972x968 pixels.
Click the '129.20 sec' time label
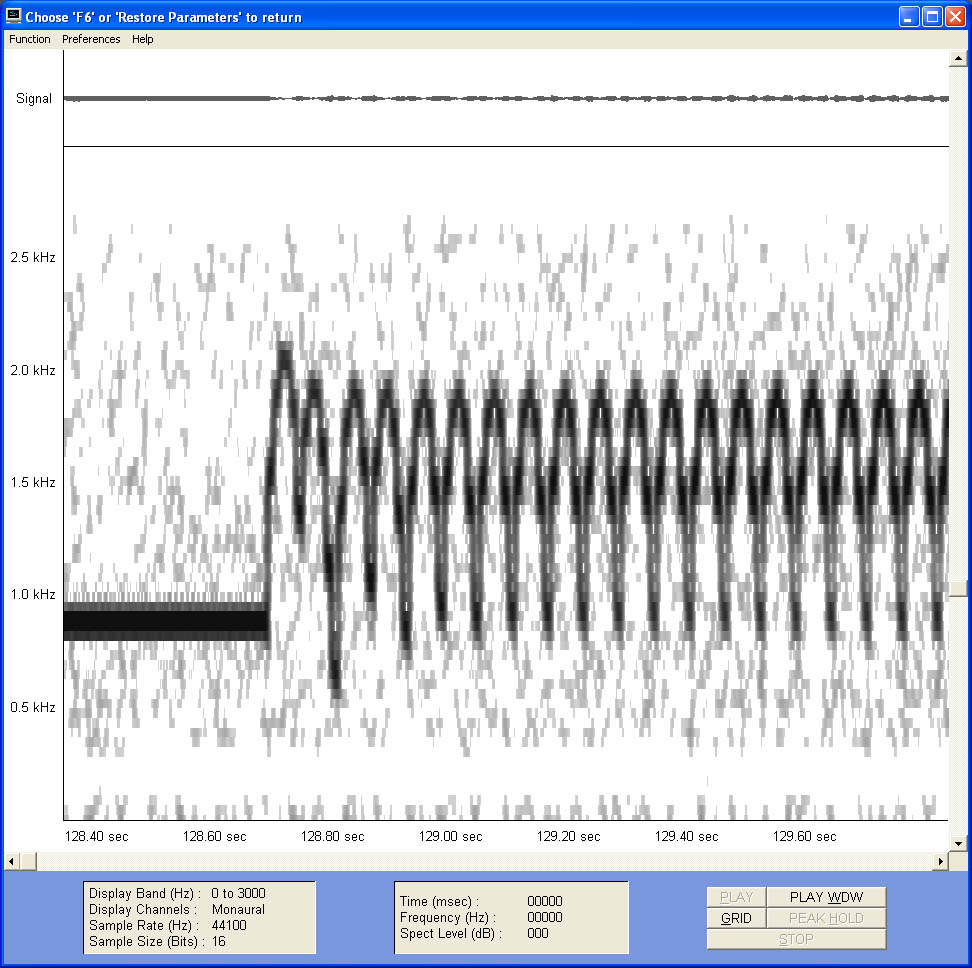click(568, 837)
